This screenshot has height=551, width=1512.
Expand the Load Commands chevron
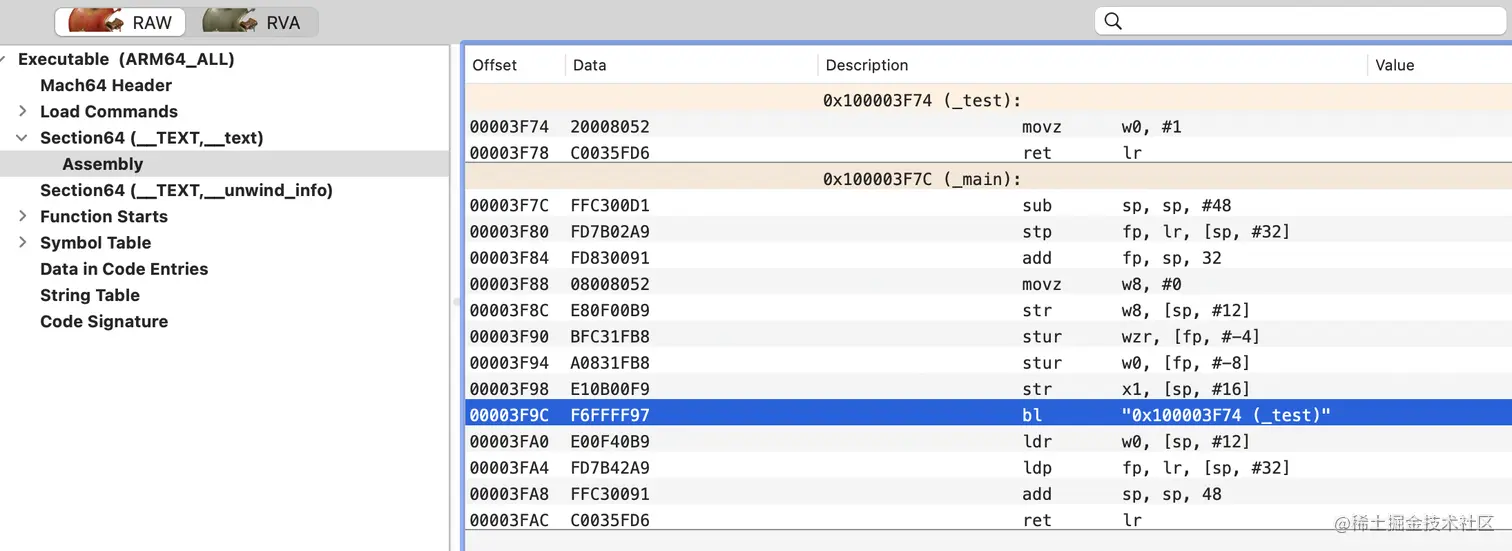pyautogui.click(x=23, y=111)
